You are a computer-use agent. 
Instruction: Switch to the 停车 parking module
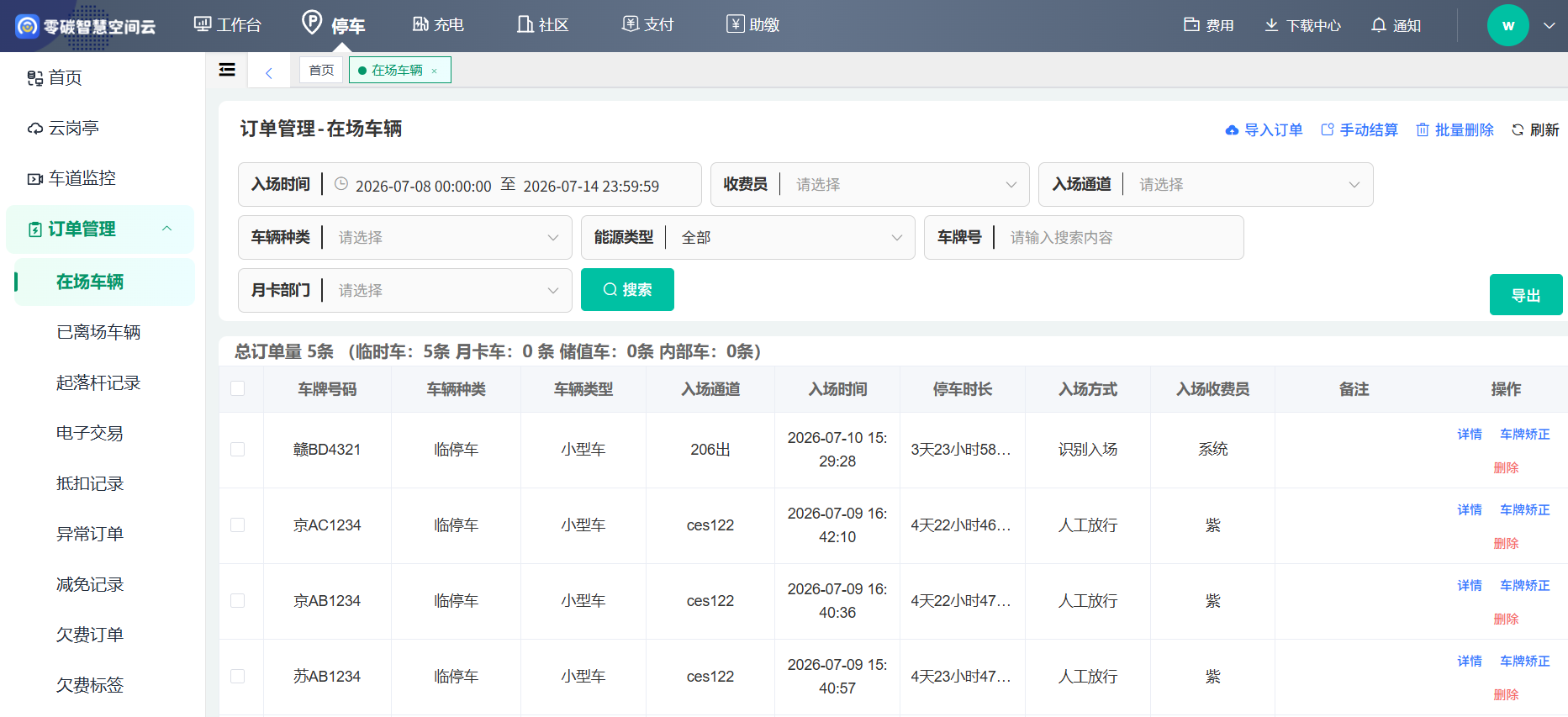click(334, 24)
